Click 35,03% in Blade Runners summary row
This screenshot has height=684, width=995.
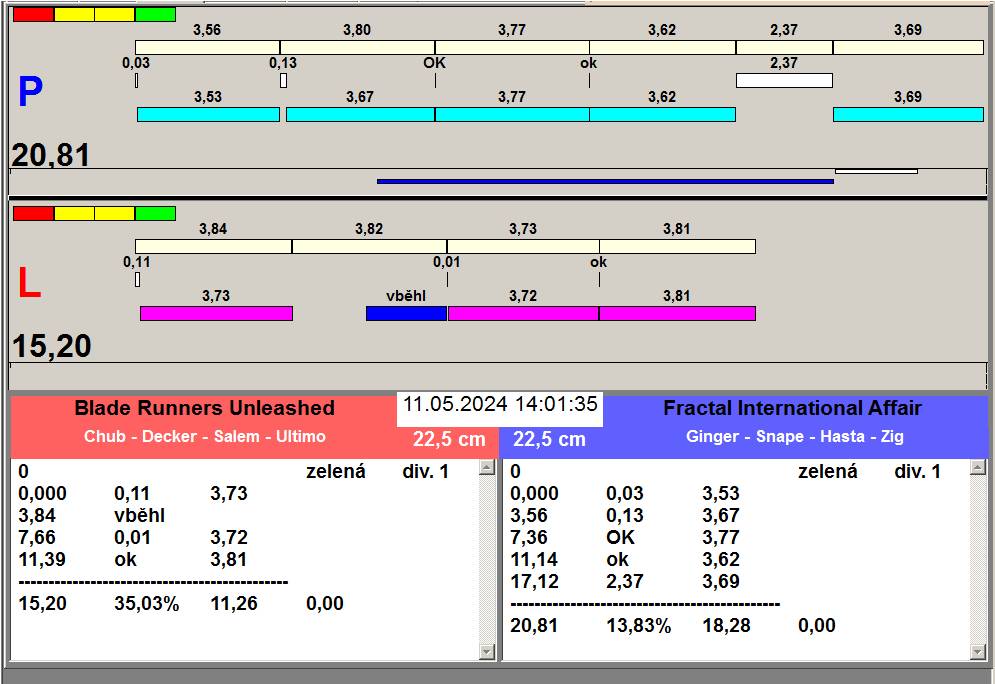[x=147, y=603]
